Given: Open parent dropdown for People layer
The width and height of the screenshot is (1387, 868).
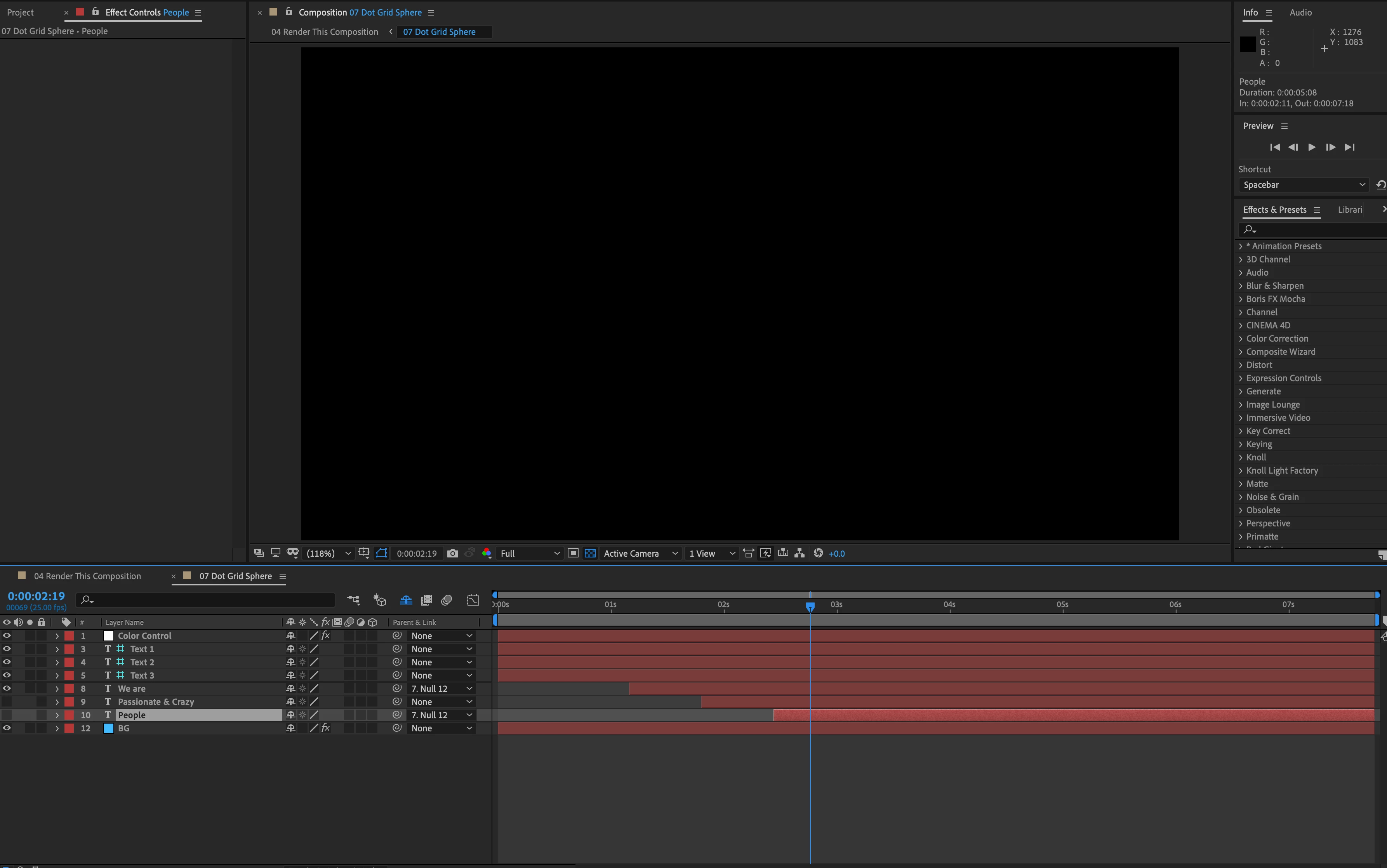Looking at the screenshot, I should tap(441, 715).
